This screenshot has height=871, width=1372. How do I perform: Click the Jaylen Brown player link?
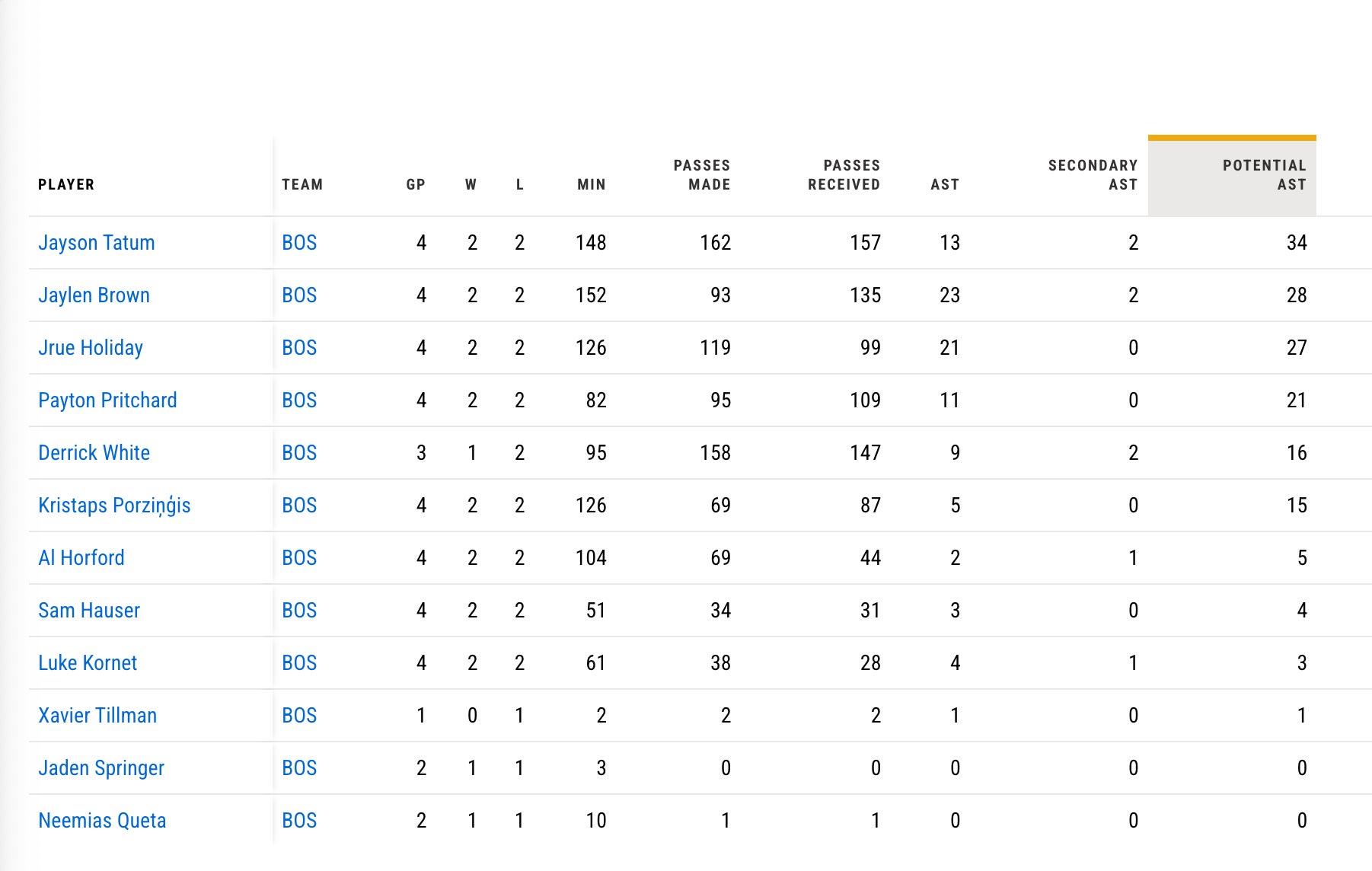coord(94,295)
